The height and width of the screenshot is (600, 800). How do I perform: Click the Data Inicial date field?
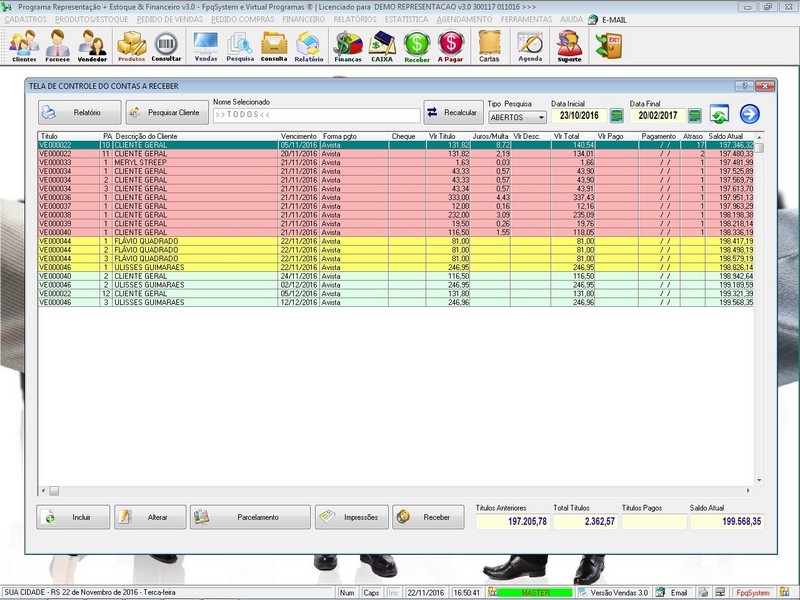click(579, 115)
